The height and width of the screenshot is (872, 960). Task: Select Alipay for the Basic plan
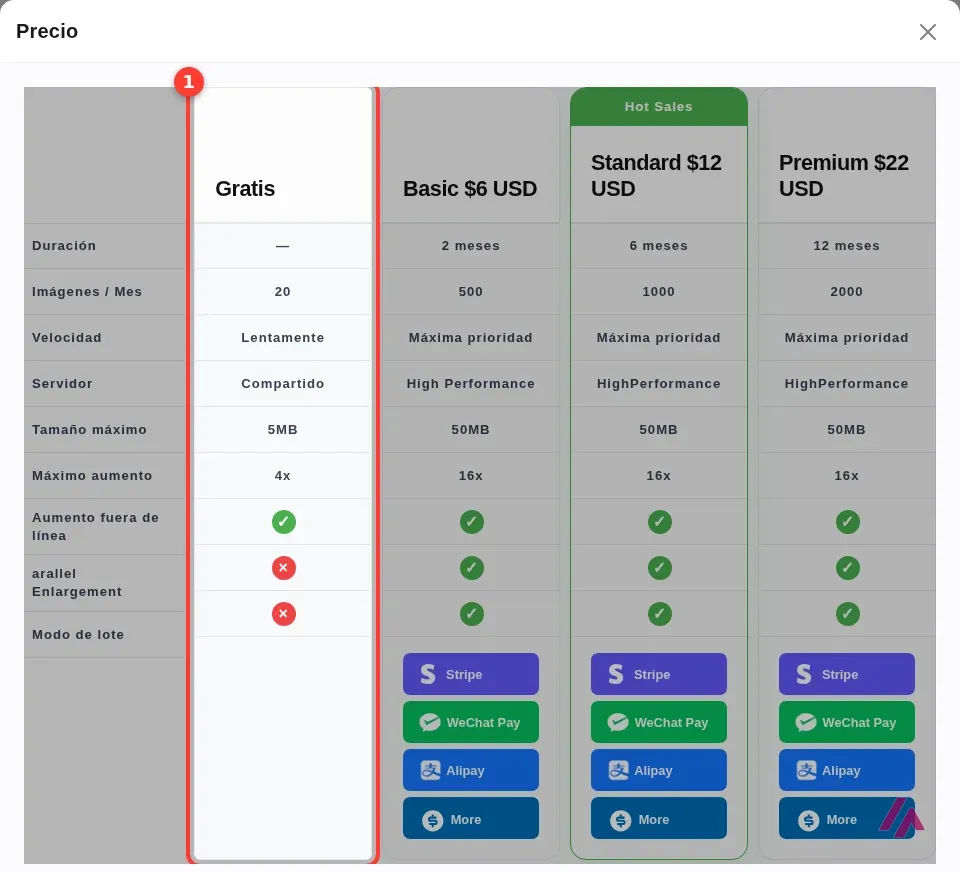click(x=470, y=770)
